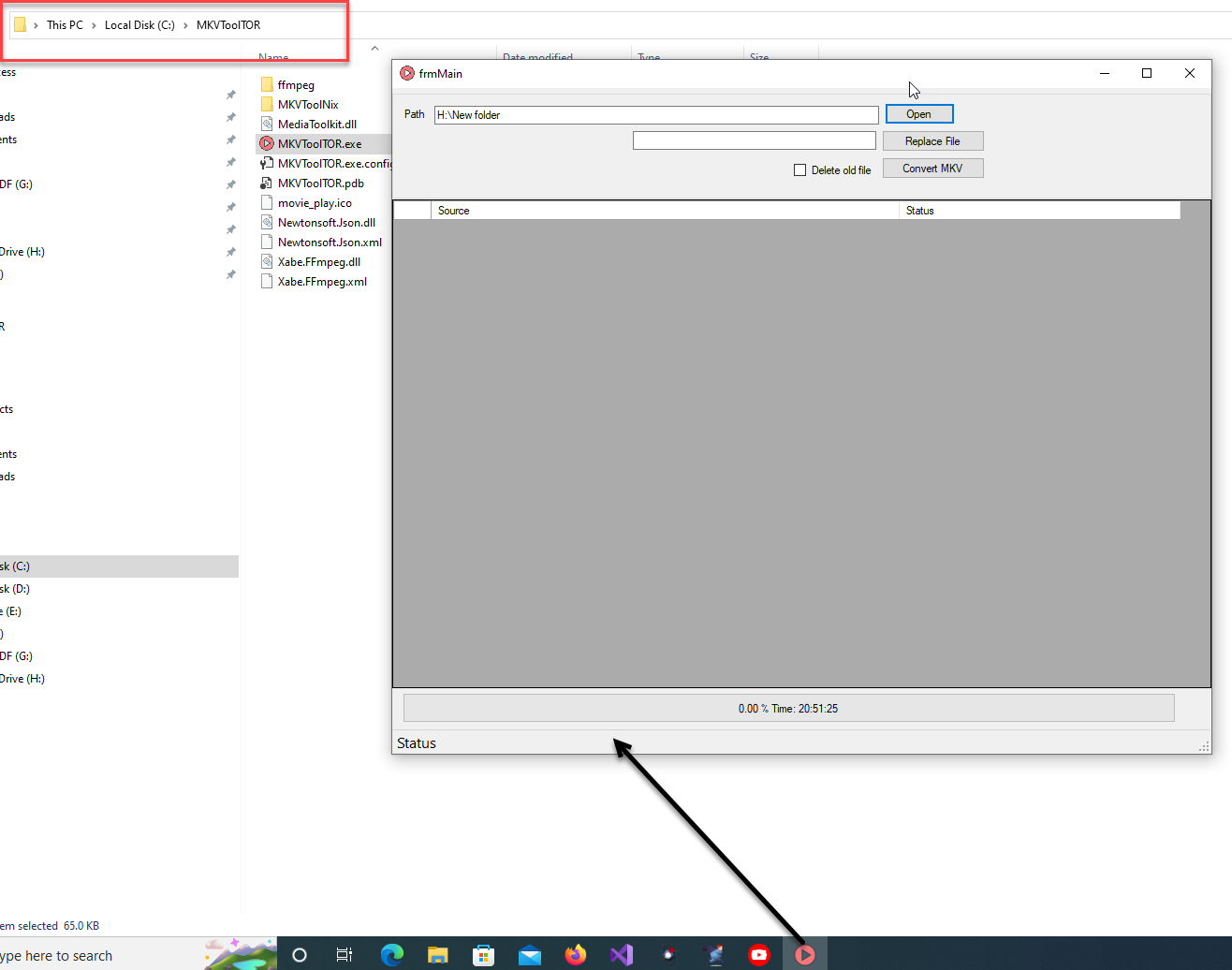
Task: Select the Xabe.FFmpeg.xml file icon
Action: tap(267, 281)
